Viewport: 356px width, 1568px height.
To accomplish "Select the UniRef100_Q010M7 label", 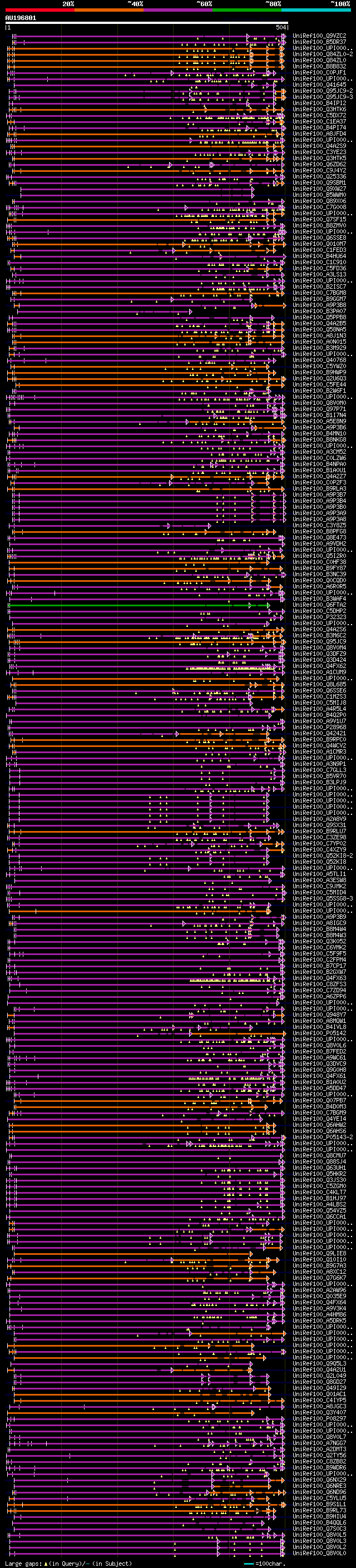I will tap(319, 244).
